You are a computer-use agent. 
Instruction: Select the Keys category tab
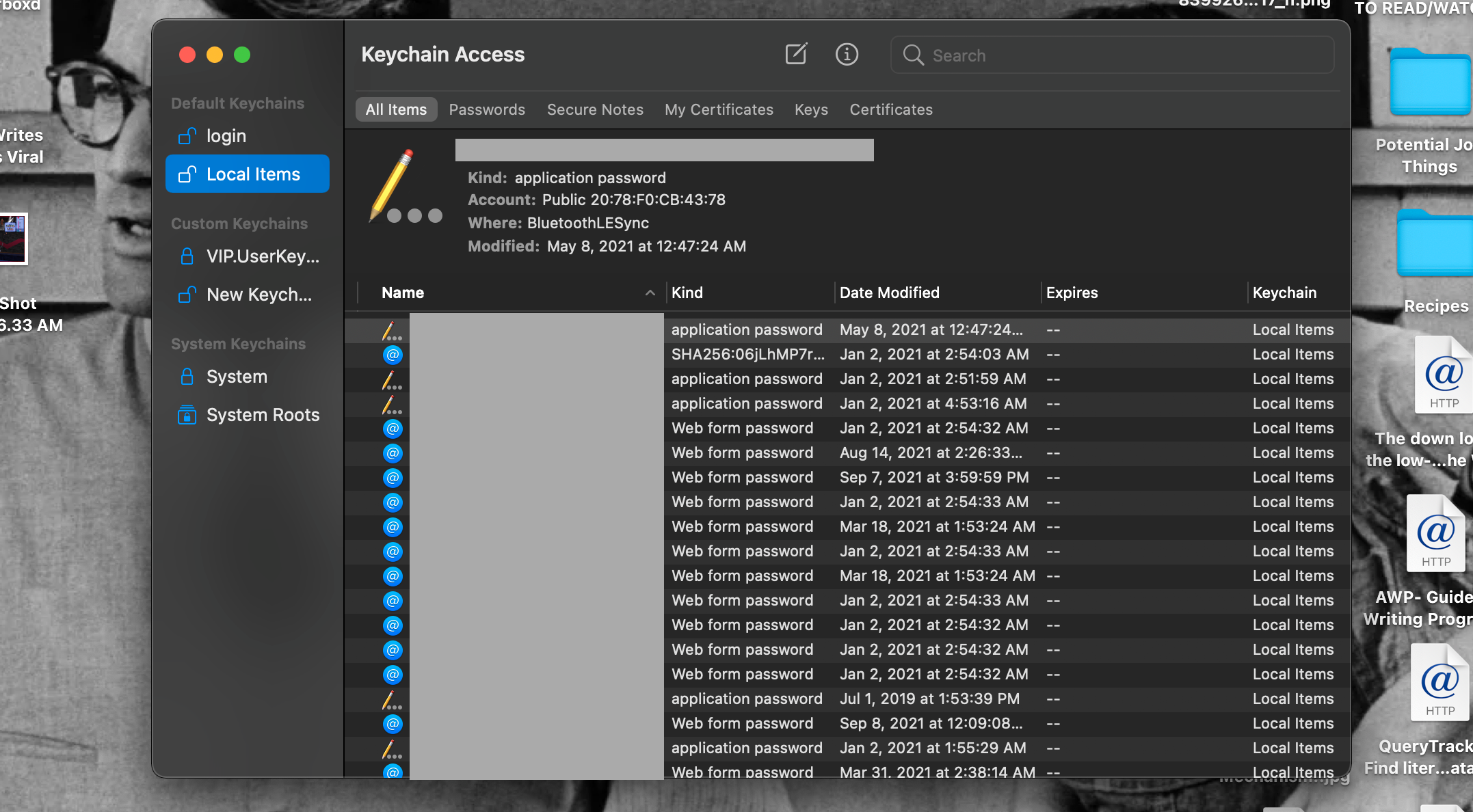811,109
